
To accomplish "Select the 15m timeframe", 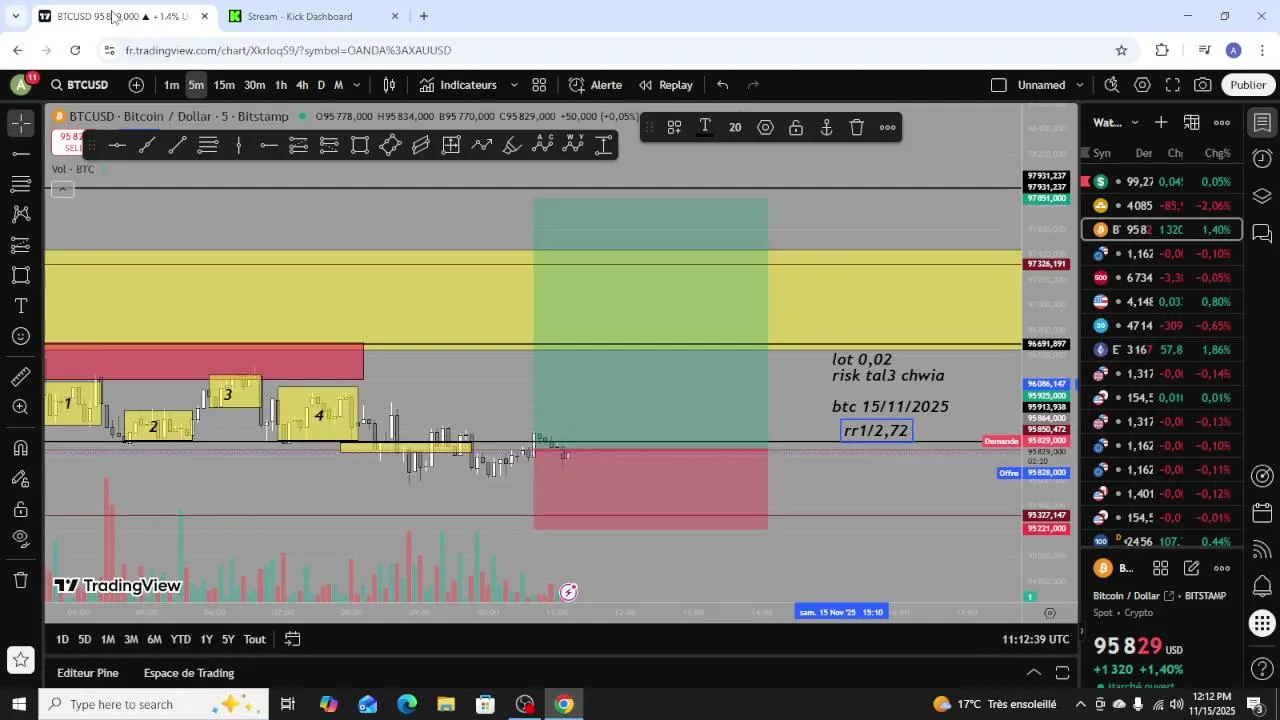I will pyautogui.click(x=224, y=85).
